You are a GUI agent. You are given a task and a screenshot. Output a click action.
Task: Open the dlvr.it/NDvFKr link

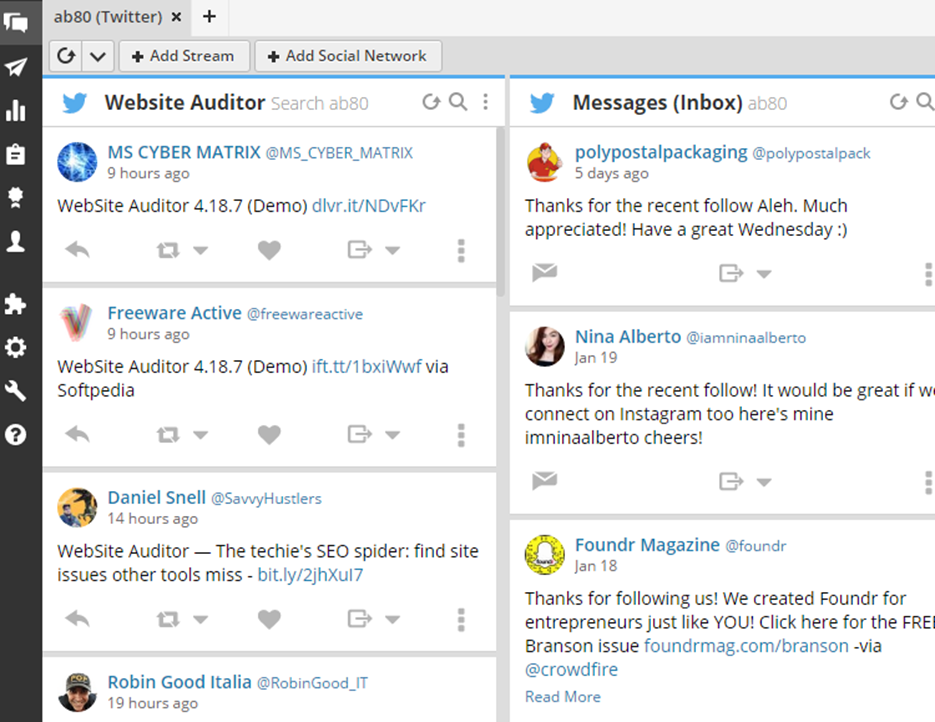pyautogui.click(x=368, y=206)
